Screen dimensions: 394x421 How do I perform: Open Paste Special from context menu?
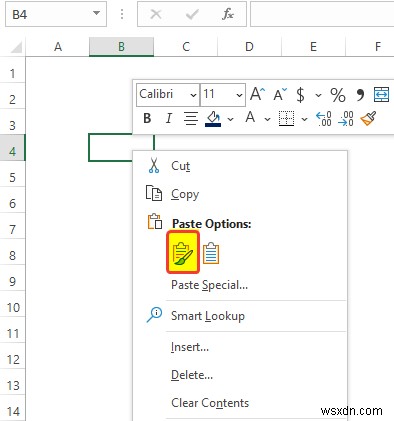coord(240,285)
